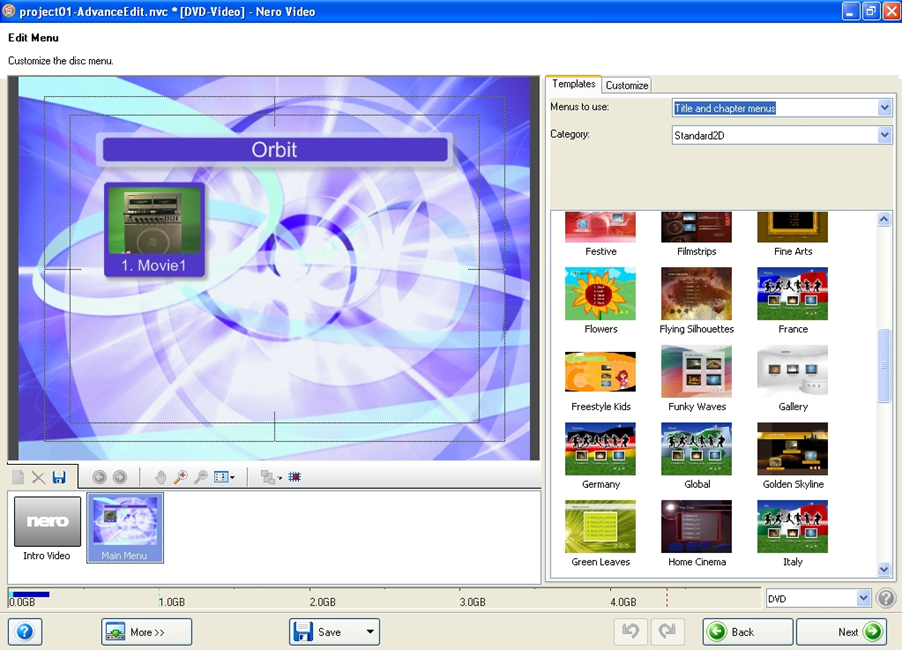Select the hand pan tool
Screen dimensions: 902x650
(160, 477)
